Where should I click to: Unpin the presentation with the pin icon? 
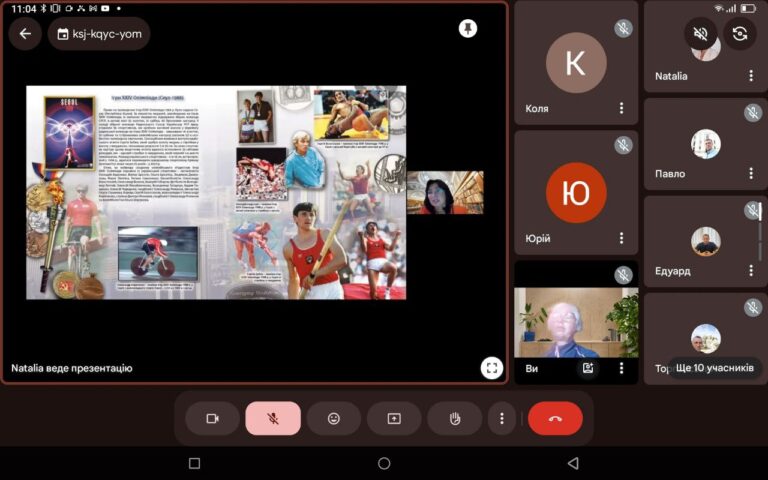point(468,28)
